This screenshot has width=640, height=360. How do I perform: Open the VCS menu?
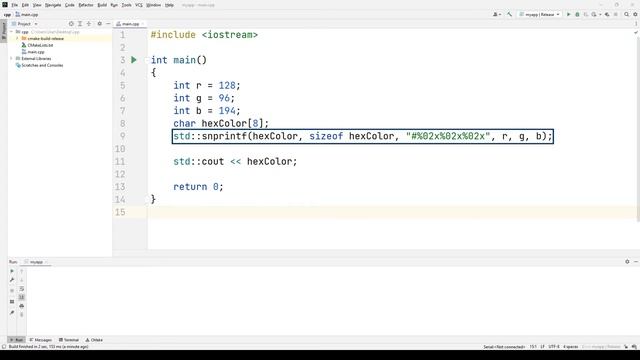(139, 5)
